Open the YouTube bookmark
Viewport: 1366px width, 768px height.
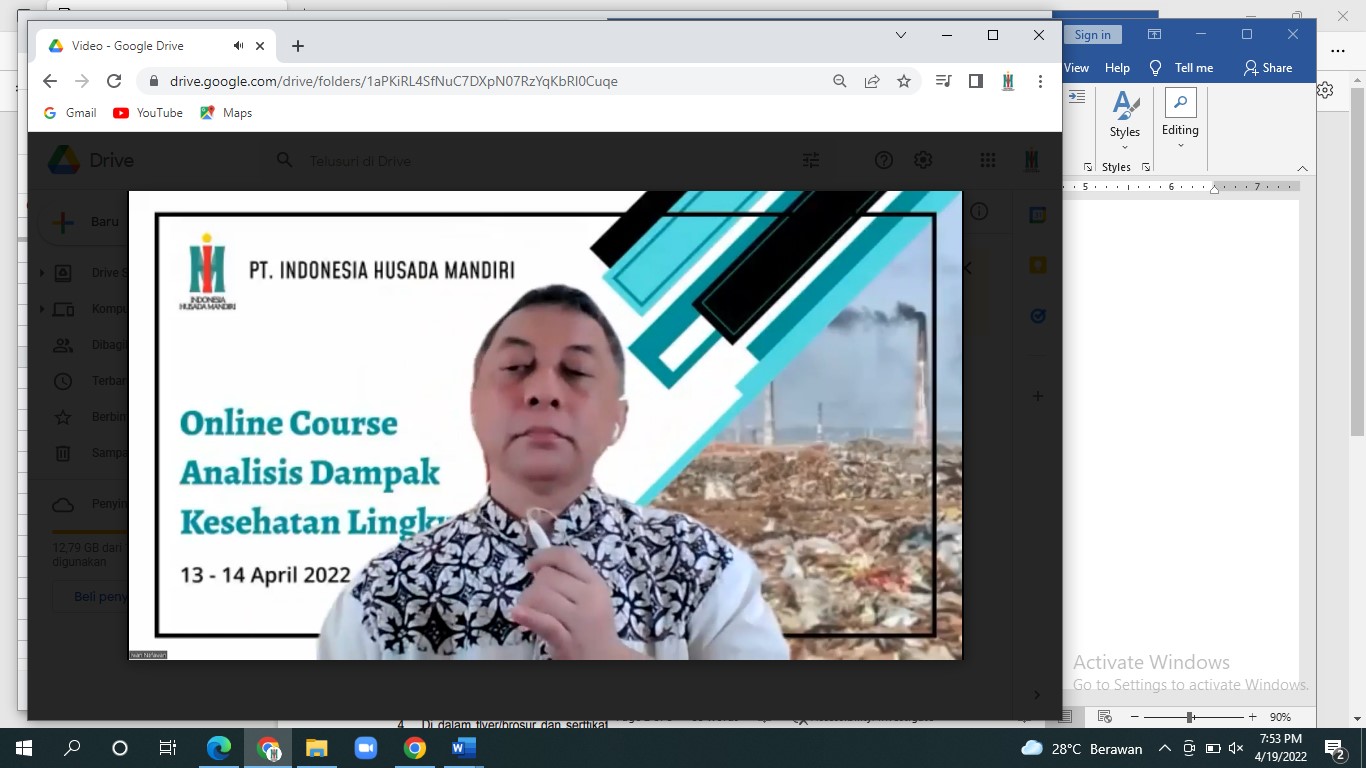[x=148, y=113]
